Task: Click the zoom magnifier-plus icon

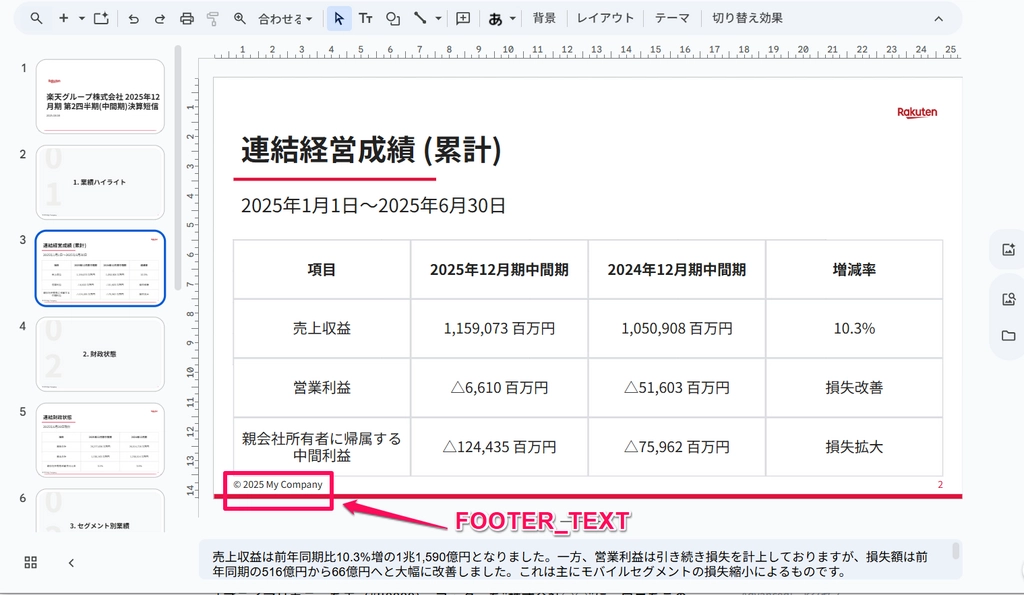Action: pyautogui.click(x=240, y=18)
